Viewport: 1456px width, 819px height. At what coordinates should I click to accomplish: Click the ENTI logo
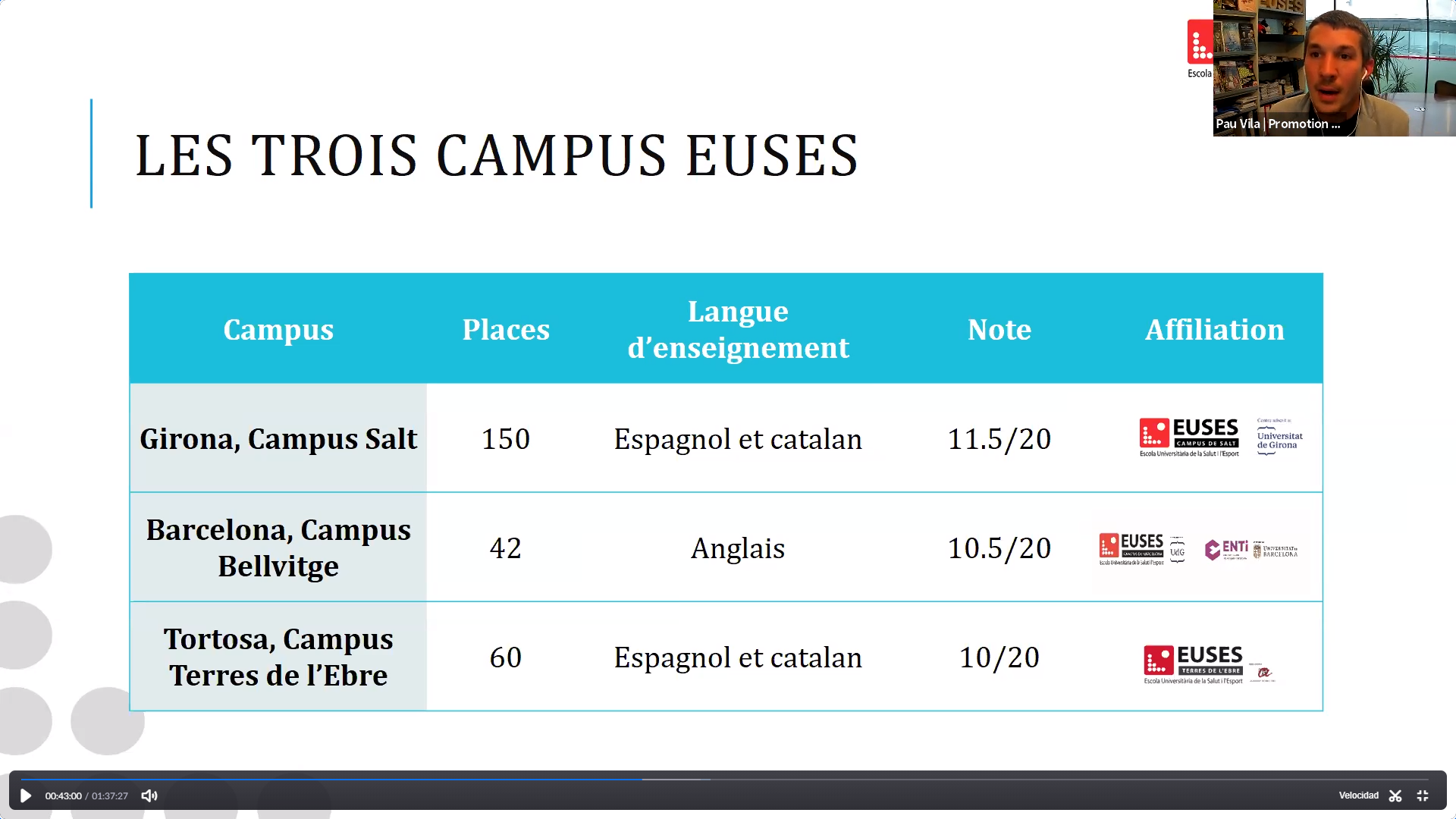(1227, 549)
